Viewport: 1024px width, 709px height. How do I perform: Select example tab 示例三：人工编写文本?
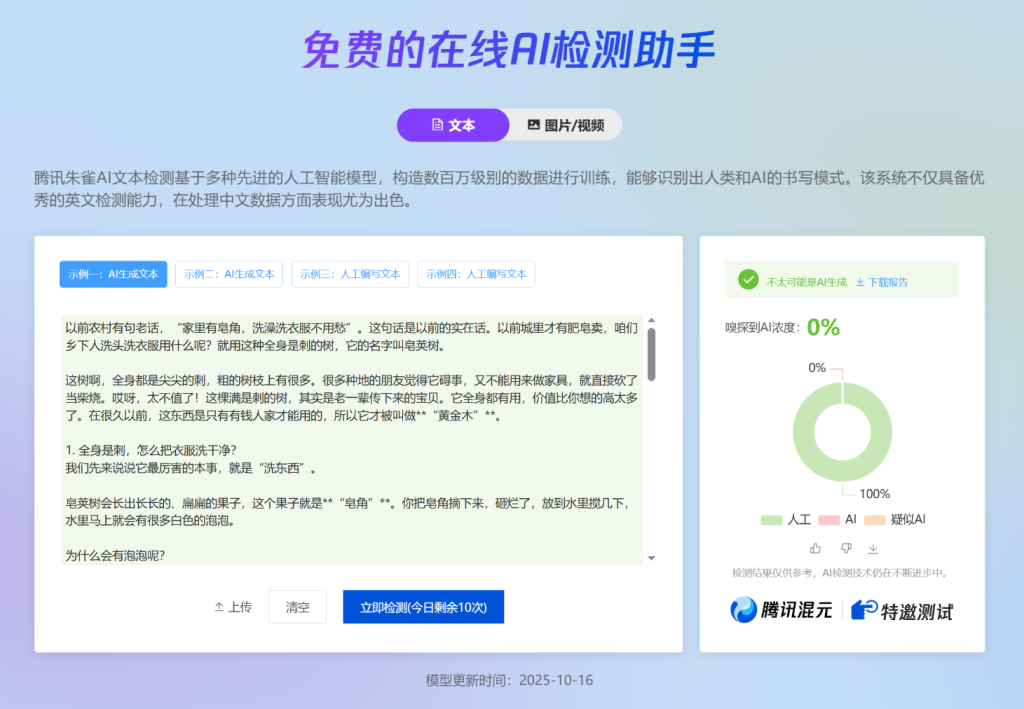pos(350,274)
